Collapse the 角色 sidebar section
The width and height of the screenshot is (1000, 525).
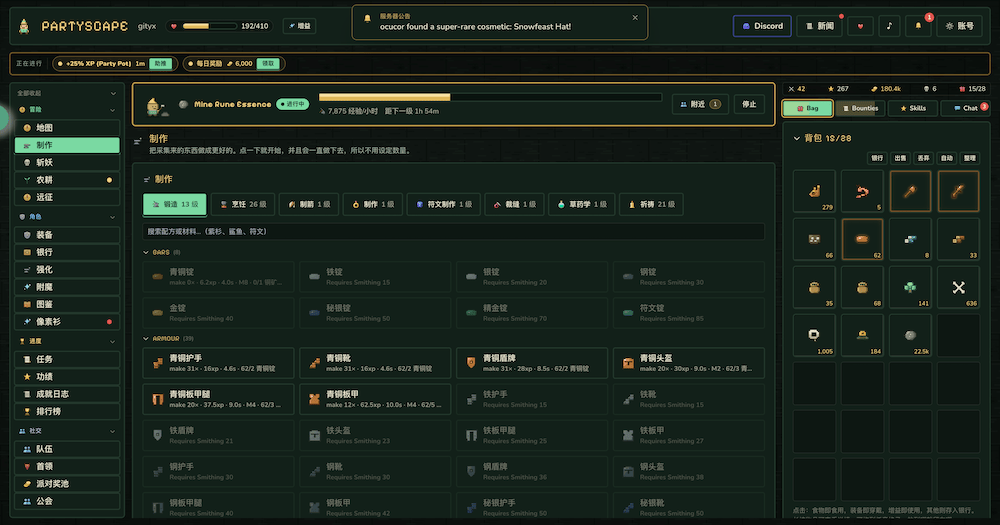[67, 217]
